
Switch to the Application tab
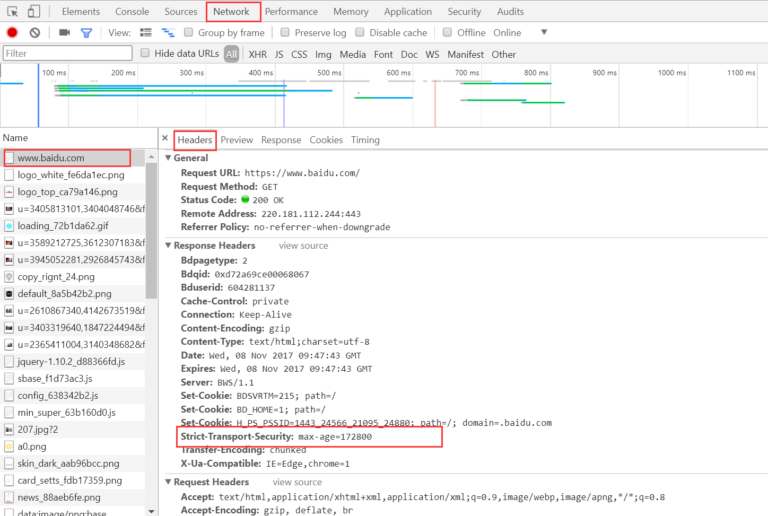coord(408,11)
